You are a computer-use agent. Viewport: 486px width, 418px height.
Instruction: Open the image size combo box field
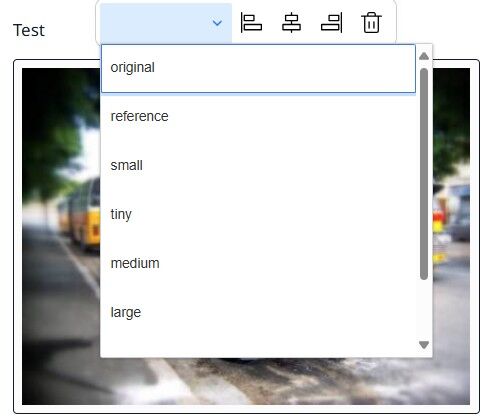(166, 23)
